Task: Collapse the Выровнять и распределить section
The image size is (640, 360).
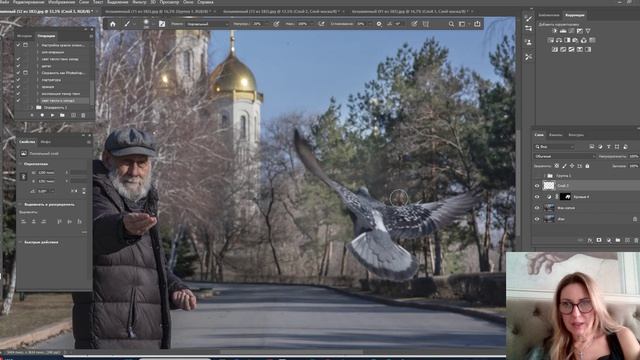Action: point(20,204)
